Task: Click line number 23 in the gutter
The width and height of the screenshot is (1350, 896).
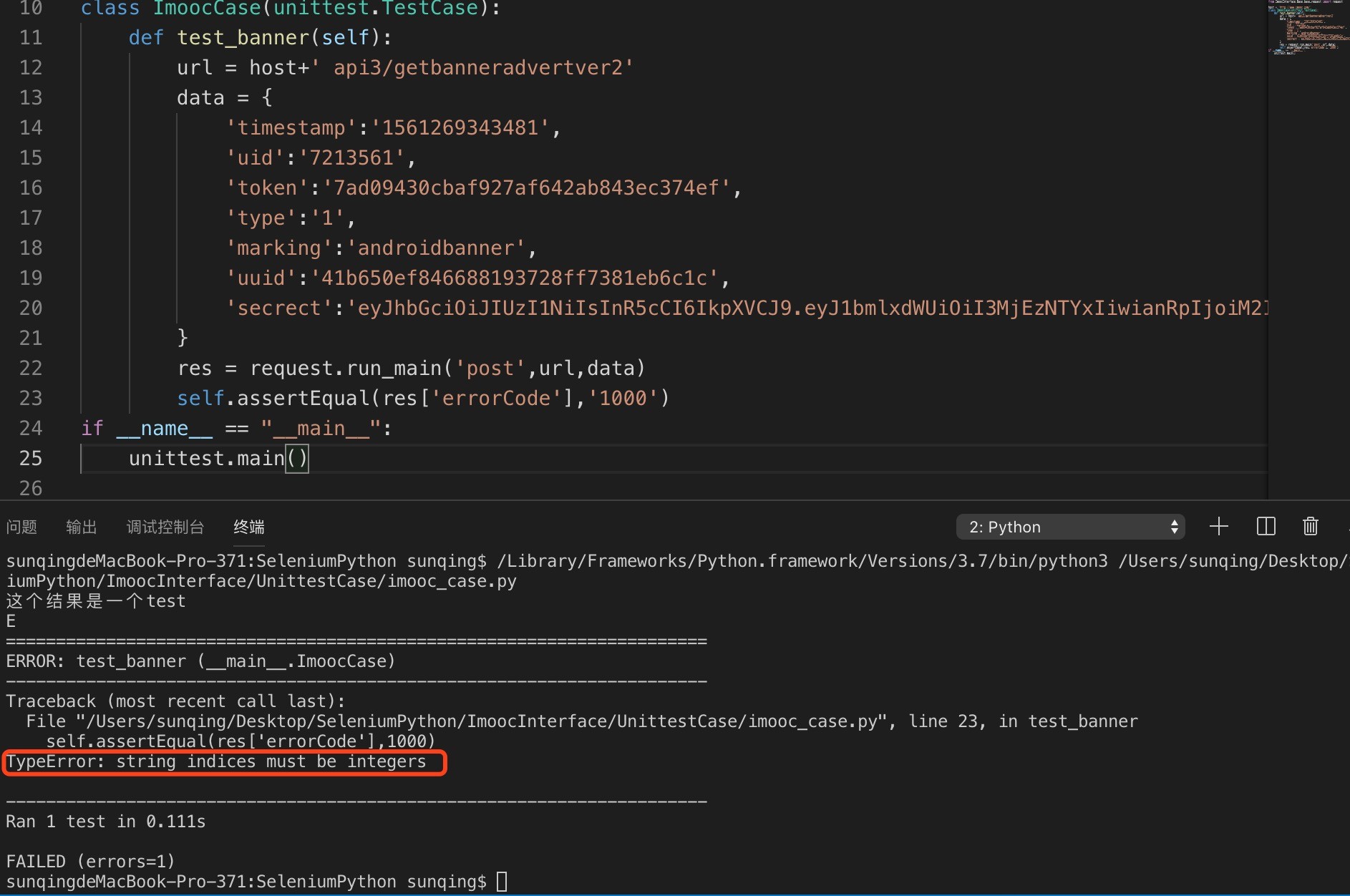Action: [x=31, y=398]
